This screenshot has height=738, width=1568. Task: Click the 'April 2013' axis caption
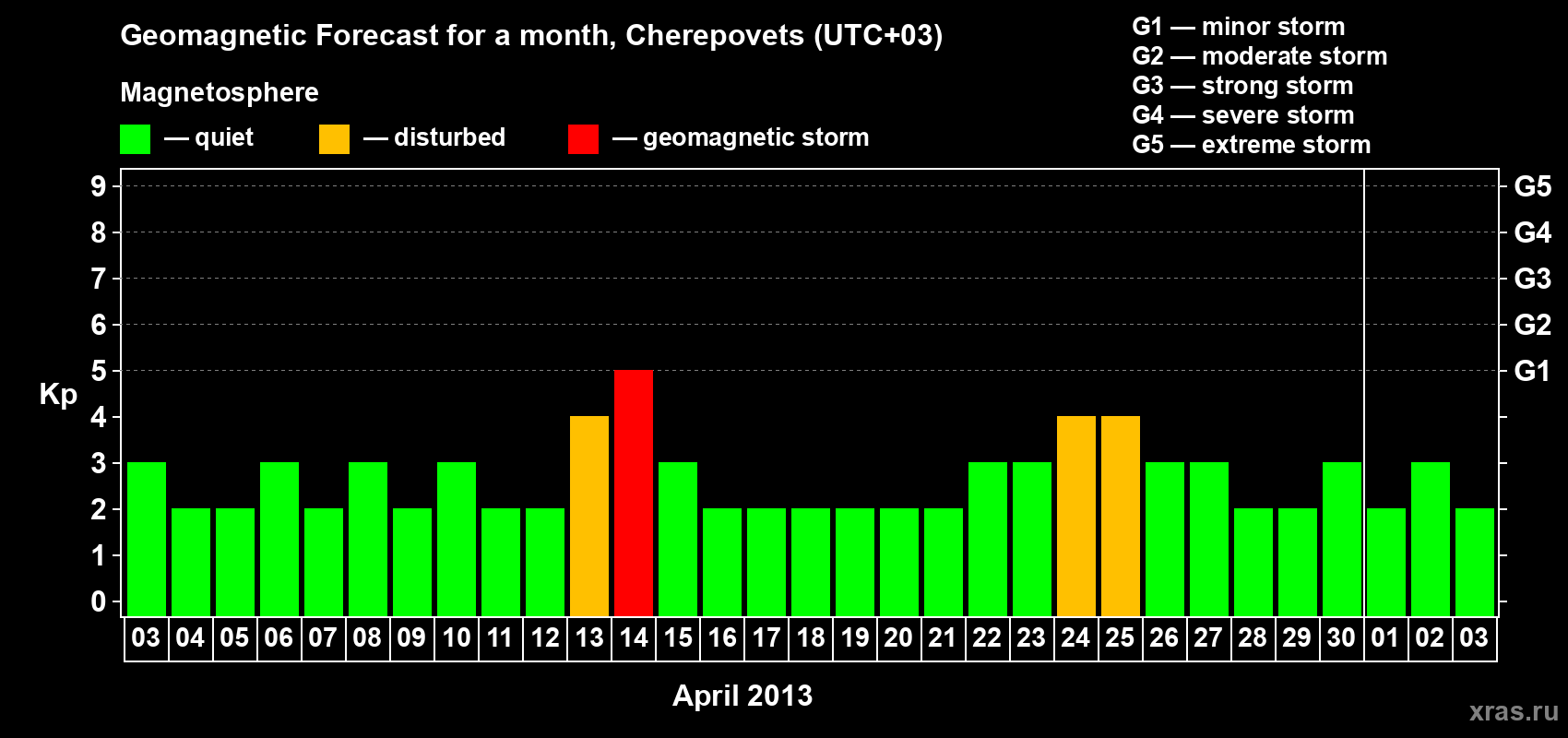[742, 696]
